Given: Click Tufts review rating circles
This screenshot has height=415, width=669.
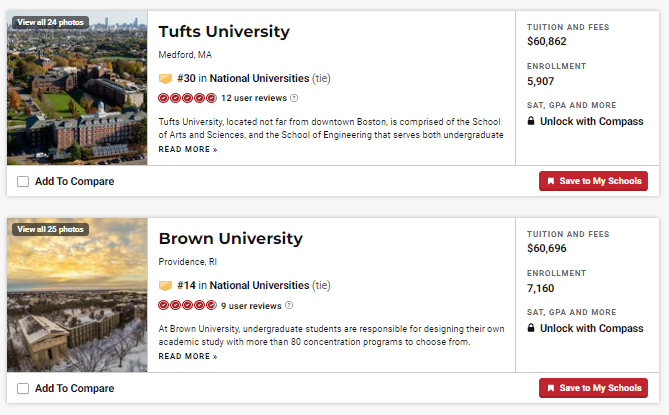Looking at the screenshot, I should [187, 98].
